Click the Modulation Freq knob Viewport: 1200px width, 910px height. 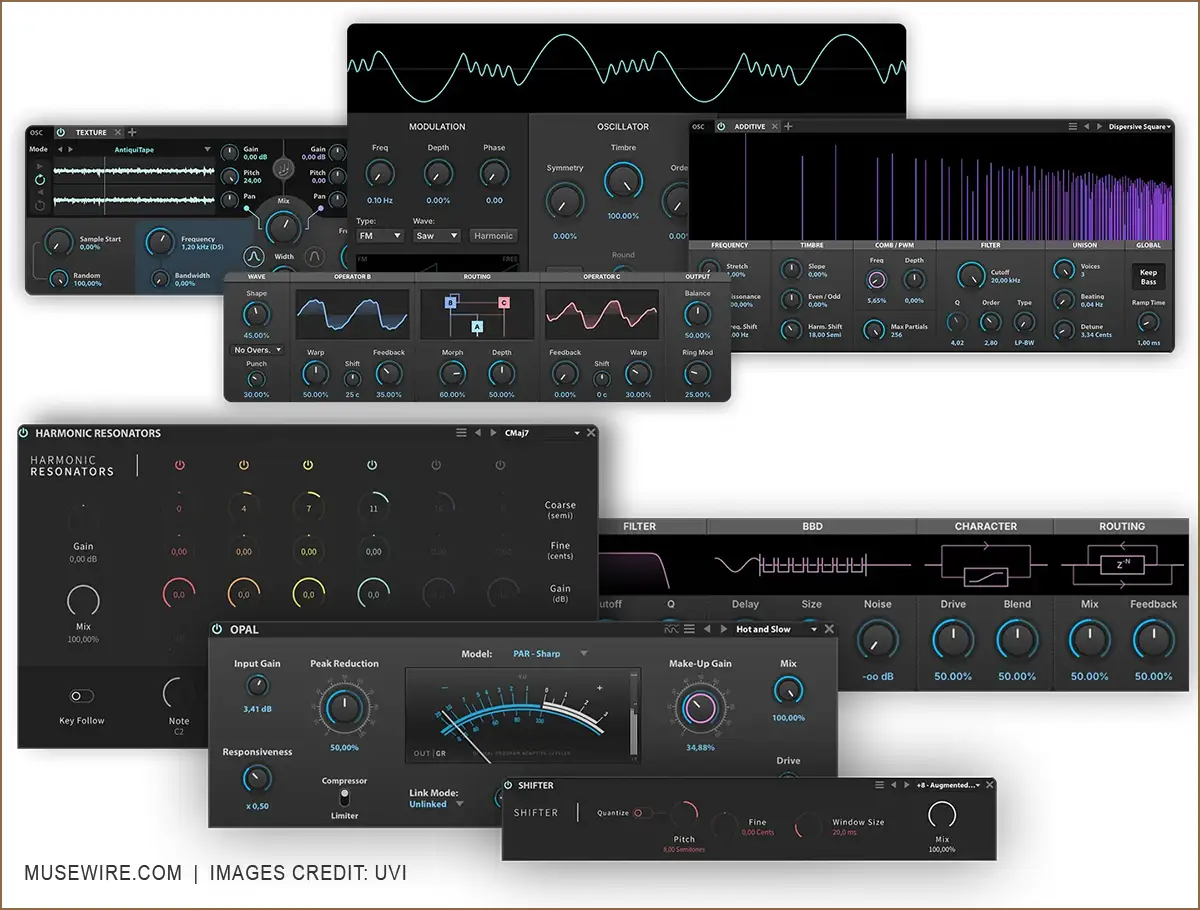tap(380, 174)
